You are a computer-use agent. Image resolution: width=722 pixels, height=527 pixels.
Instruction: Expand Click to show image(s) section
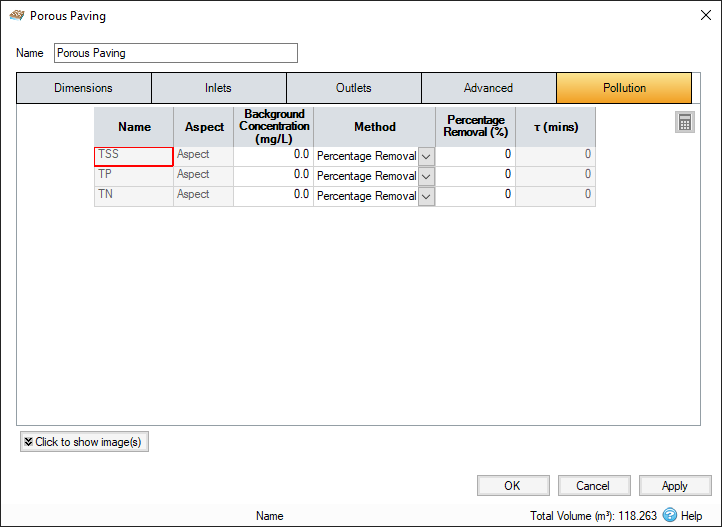coord(84,442)
